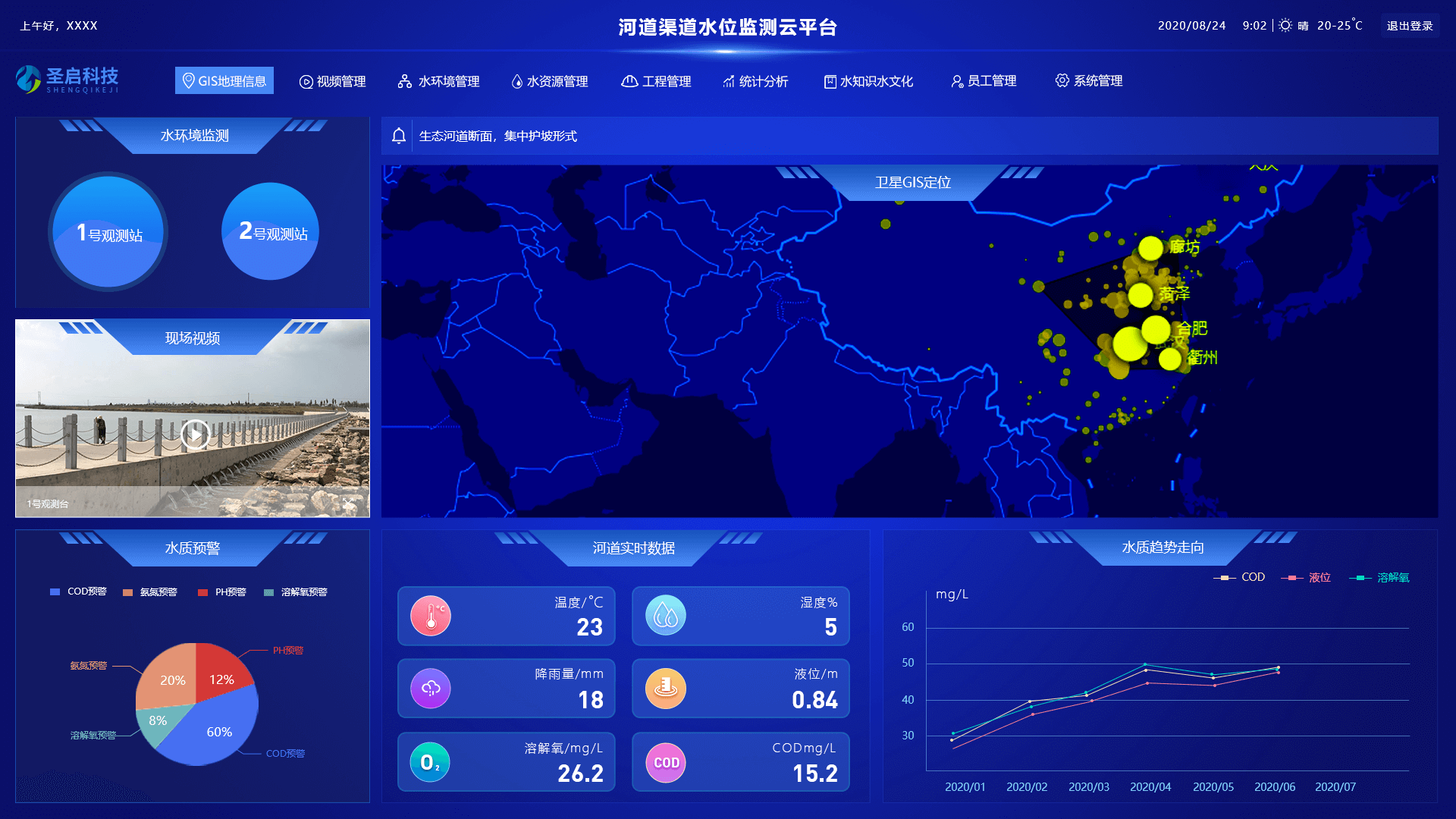Click the fullscreen icon on video

pos(349,504)
